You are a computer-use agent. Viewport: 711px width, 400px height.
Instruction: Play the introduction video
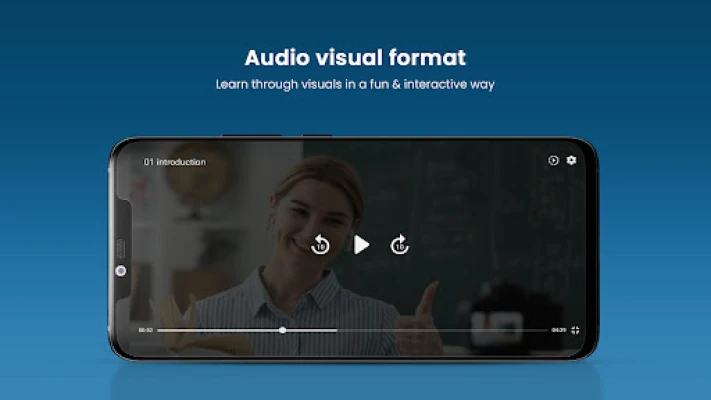coord(361,244)
